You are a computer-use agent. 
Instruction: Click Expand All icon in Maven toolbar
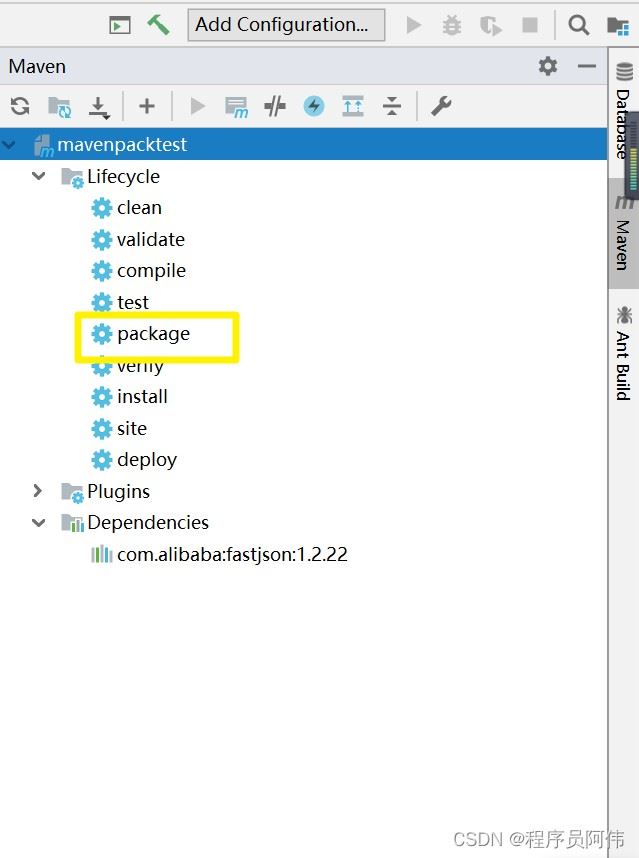pyautogui.click(x=353, y=106)
